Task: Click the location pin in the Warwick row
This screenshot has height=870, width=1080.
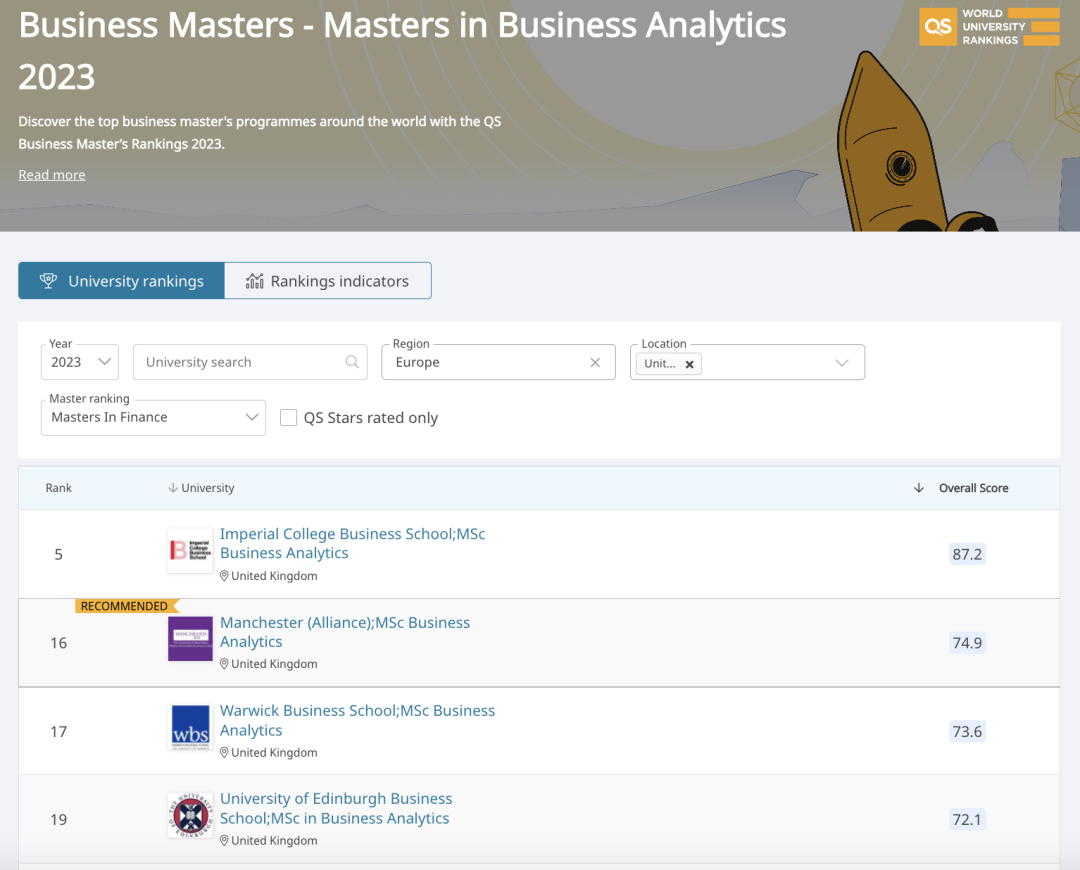Action: click(224, 753)
